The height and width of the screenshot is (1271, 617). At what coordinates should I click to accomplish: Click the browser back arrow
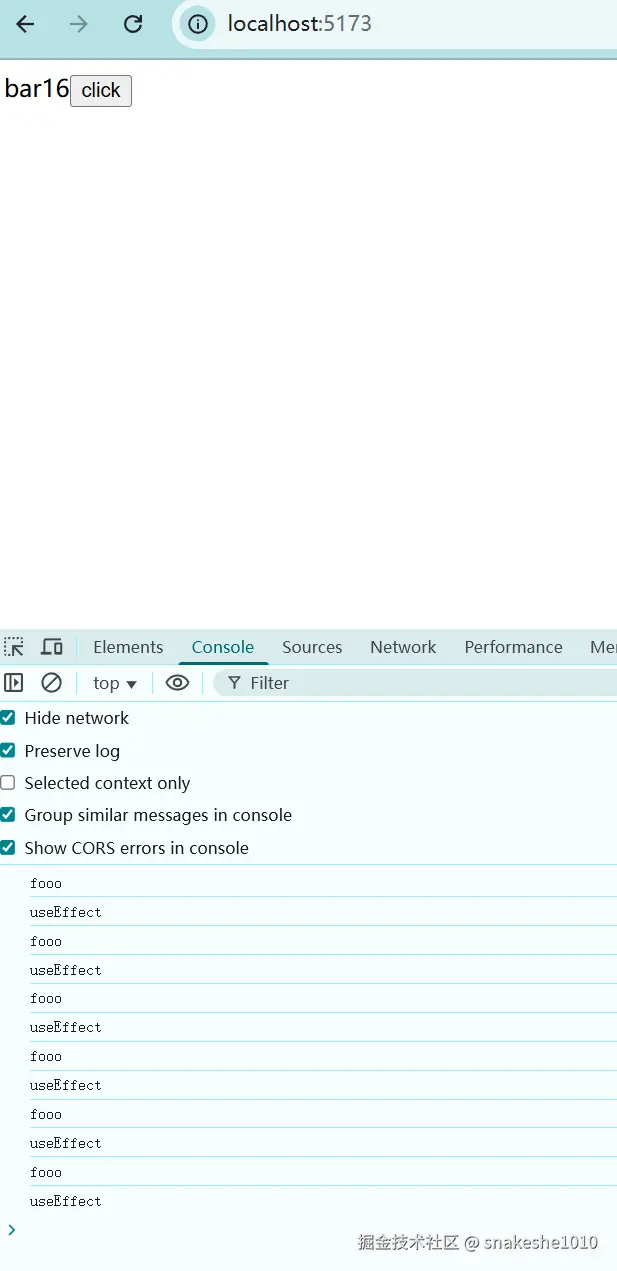25,24
